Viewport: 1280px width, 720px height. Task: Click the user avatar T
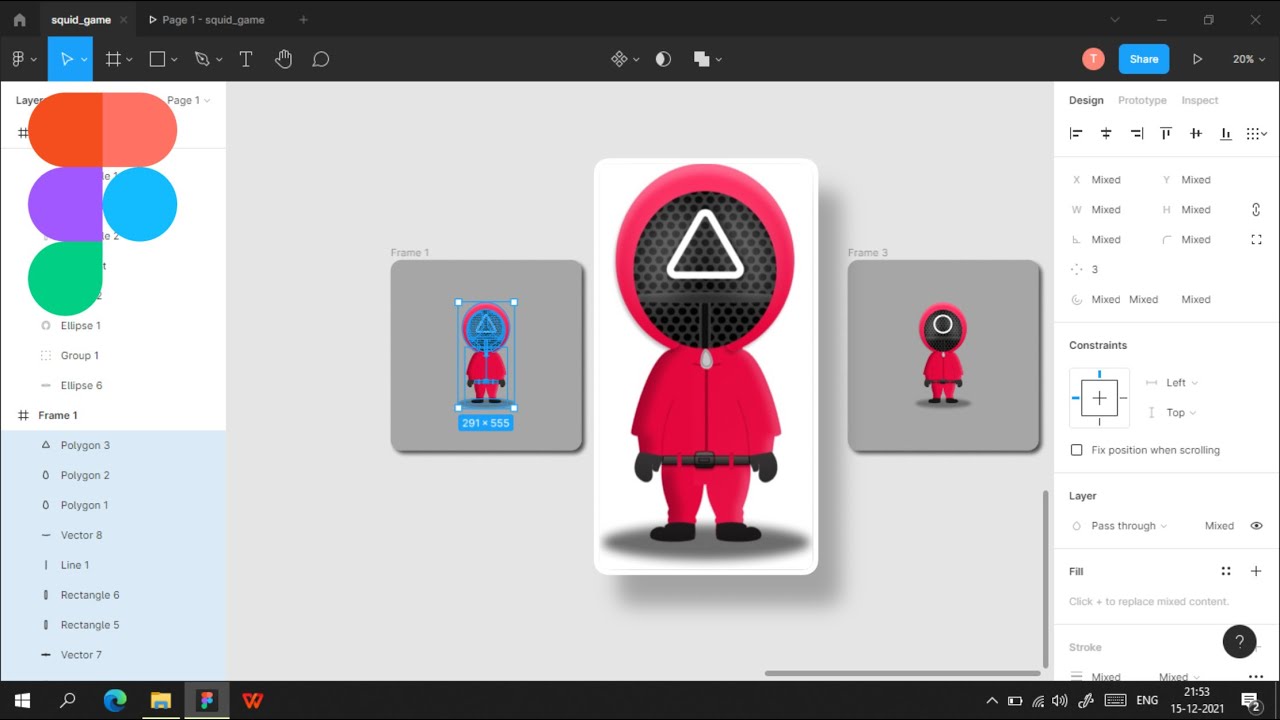click(1093, 59)
